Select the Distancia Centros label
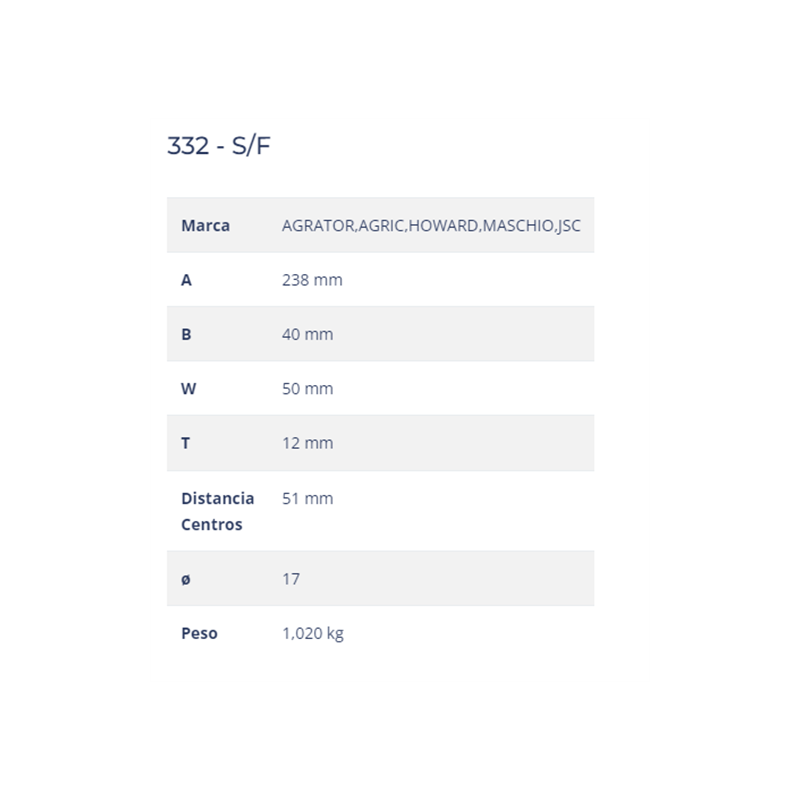This screenshot has height=800, width=800. click(217, 511)
